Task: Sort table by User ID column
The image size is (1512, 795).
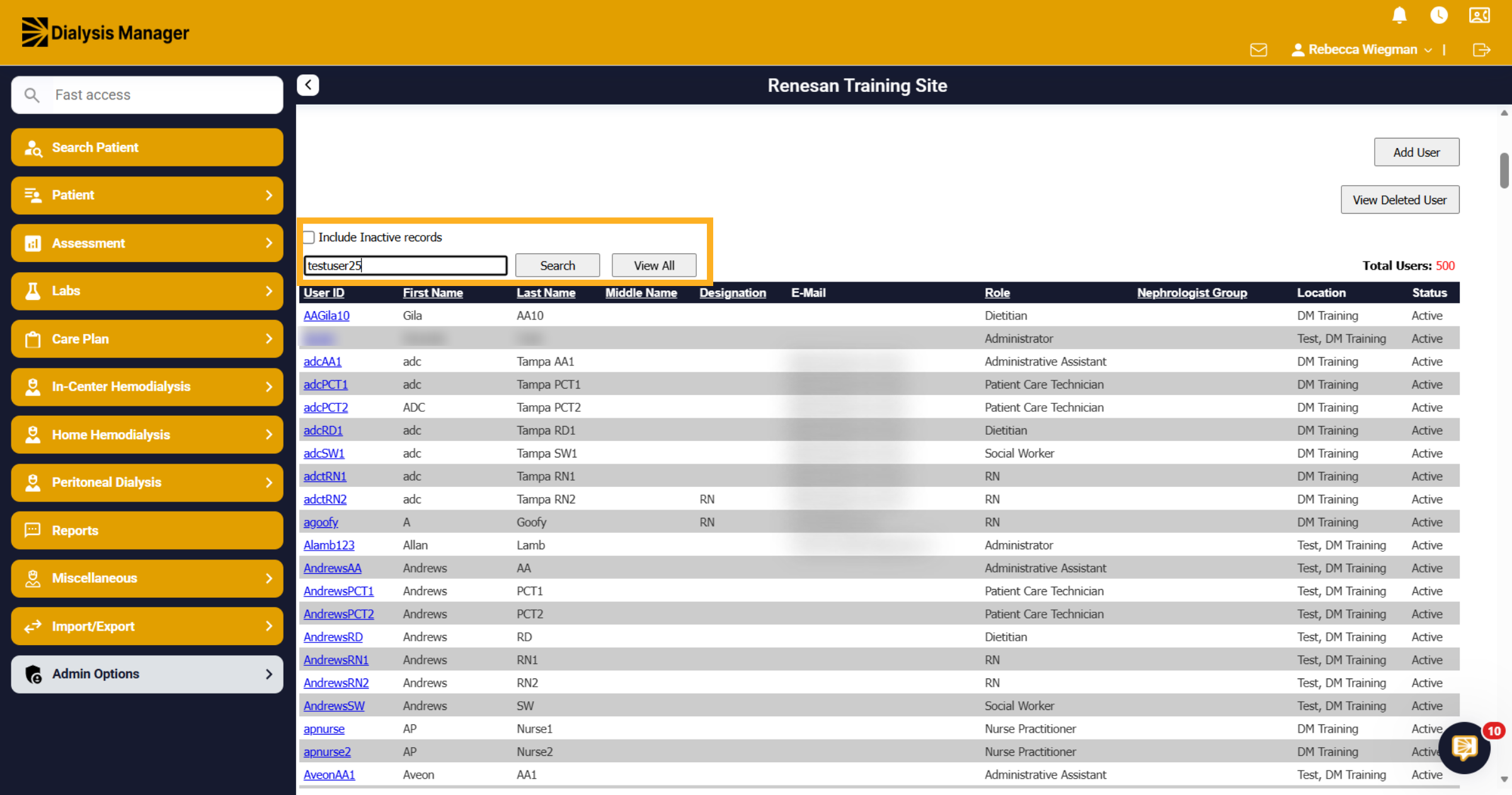Action: [x=324, y=293]
